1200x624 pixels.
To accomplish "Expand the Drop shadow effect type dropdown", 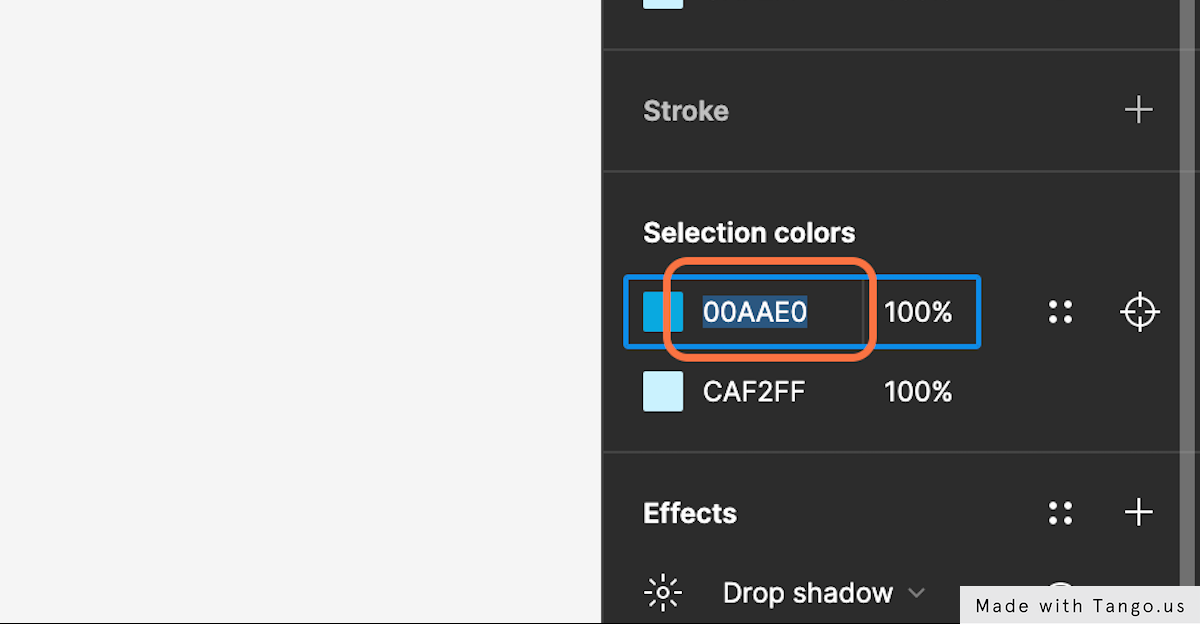I will click(x=824, y=593).
